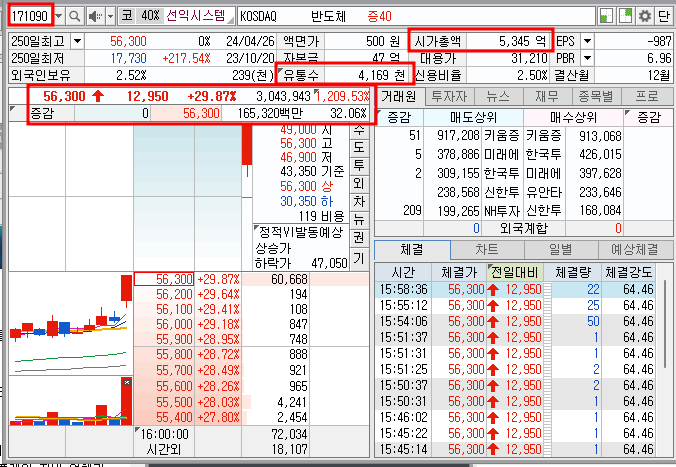Click the 증감 label left of order book
This screenshot has width=676, height=467.
click(x=42, y=114)
